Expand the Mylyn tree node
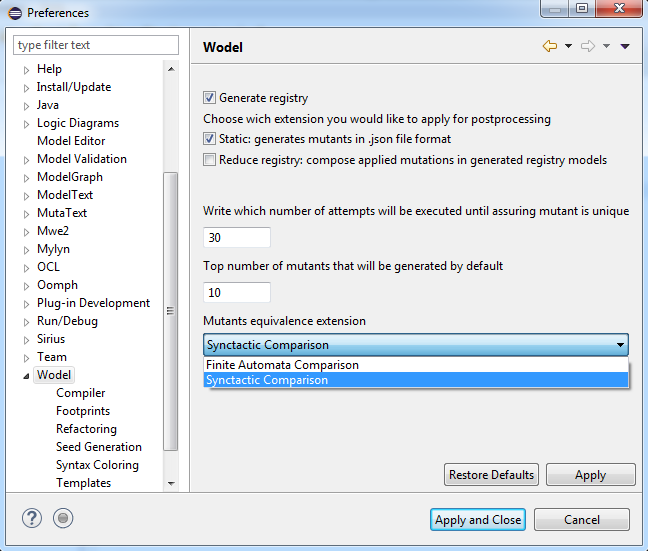The height and width of the screenshot is (551, 648). [26, 250]
